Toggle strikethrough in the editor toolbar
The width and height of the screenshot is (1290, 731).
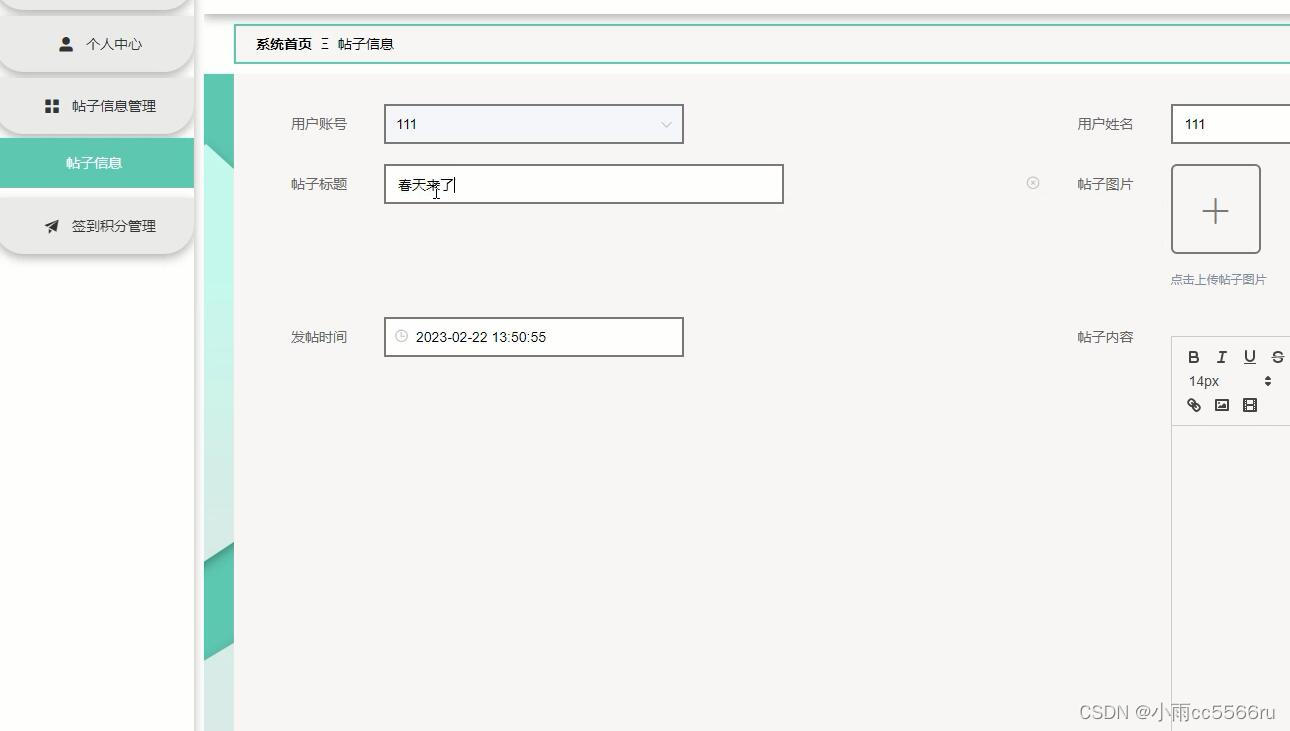point(1277,357)
